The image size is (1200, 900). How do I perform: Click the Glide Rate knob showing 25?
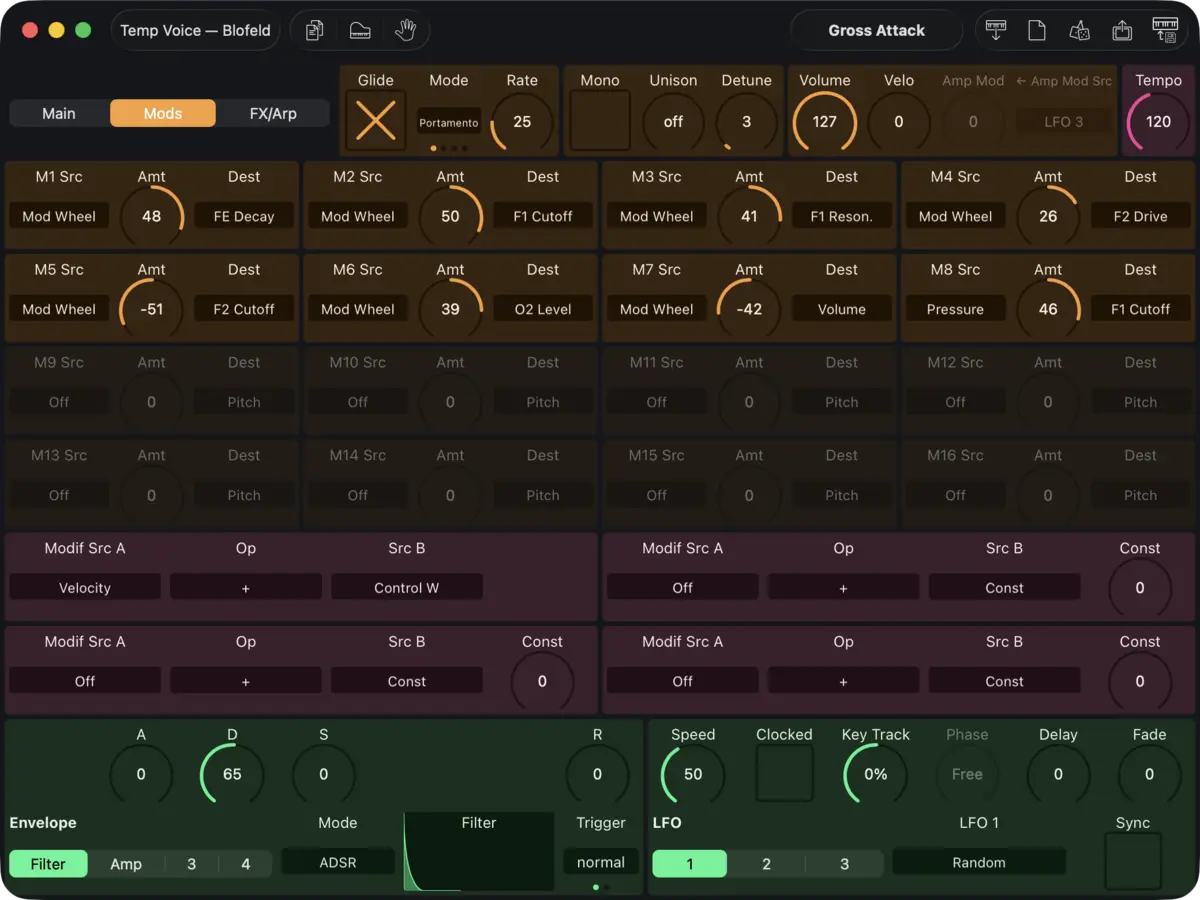(x=522, y=122)
